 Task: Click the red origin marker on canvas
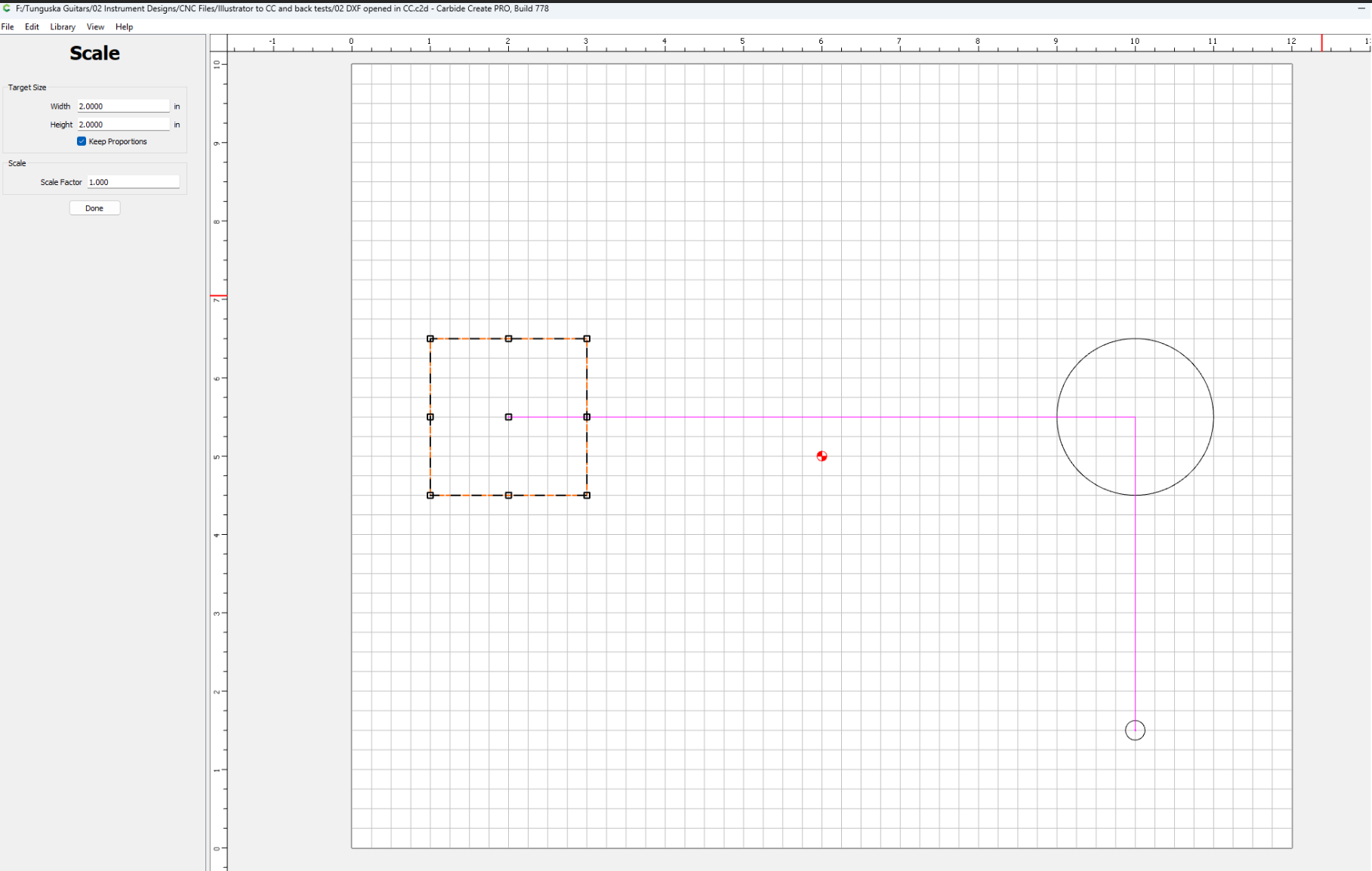[822, 456]
